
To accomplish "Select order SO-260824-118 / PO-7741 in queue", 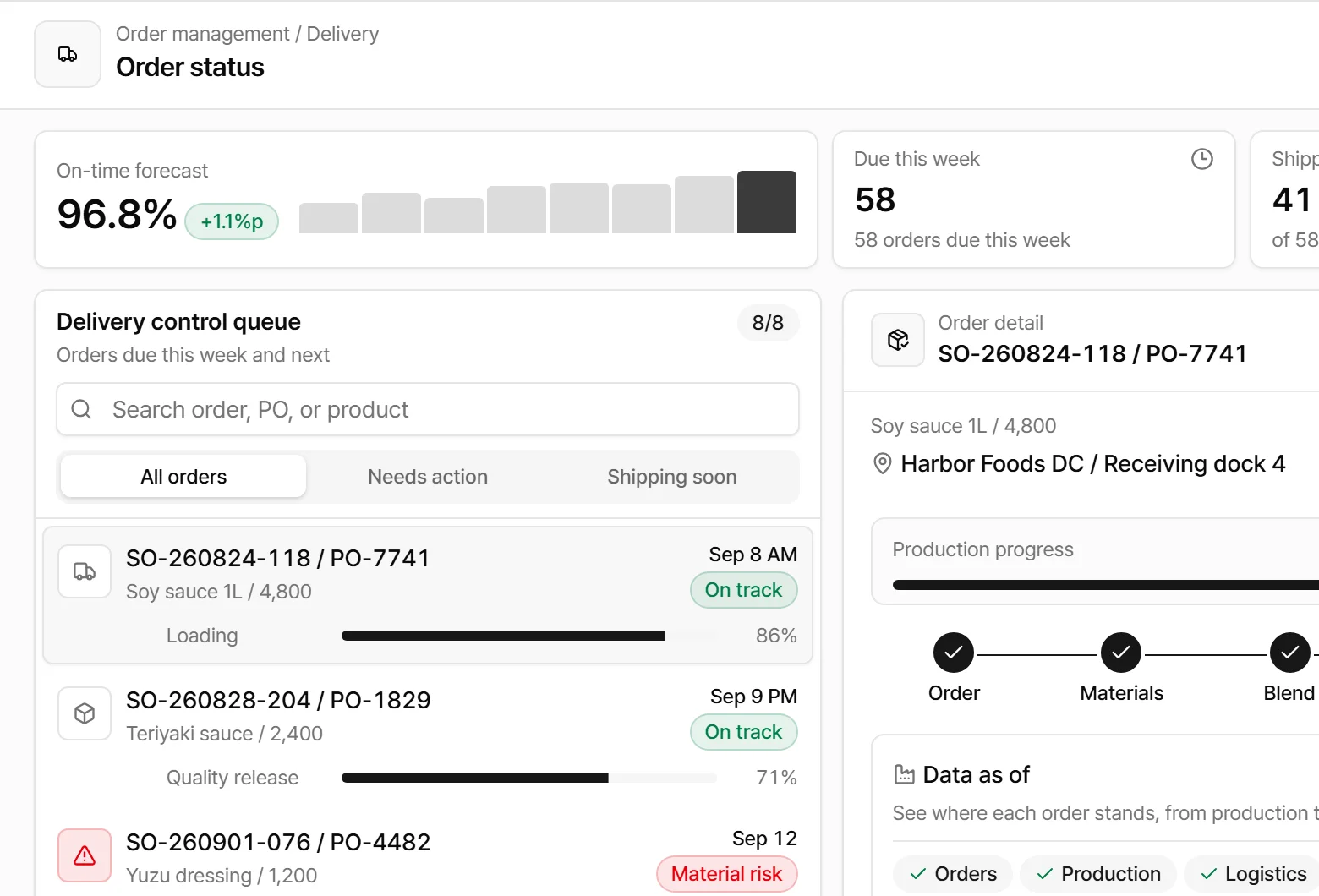I will click(x=428, y=595).
